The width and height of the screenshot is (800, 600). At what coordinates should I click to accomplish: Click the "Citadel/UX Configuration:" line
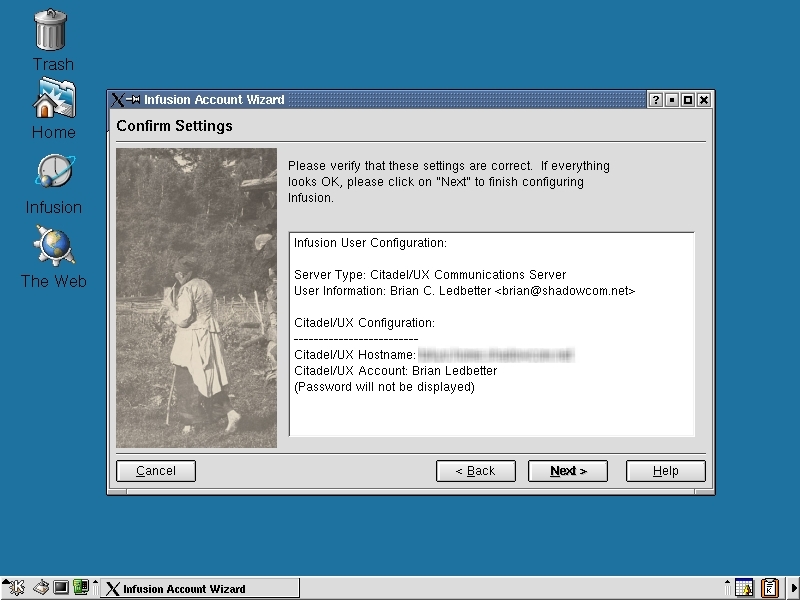[x=364, y=323]
